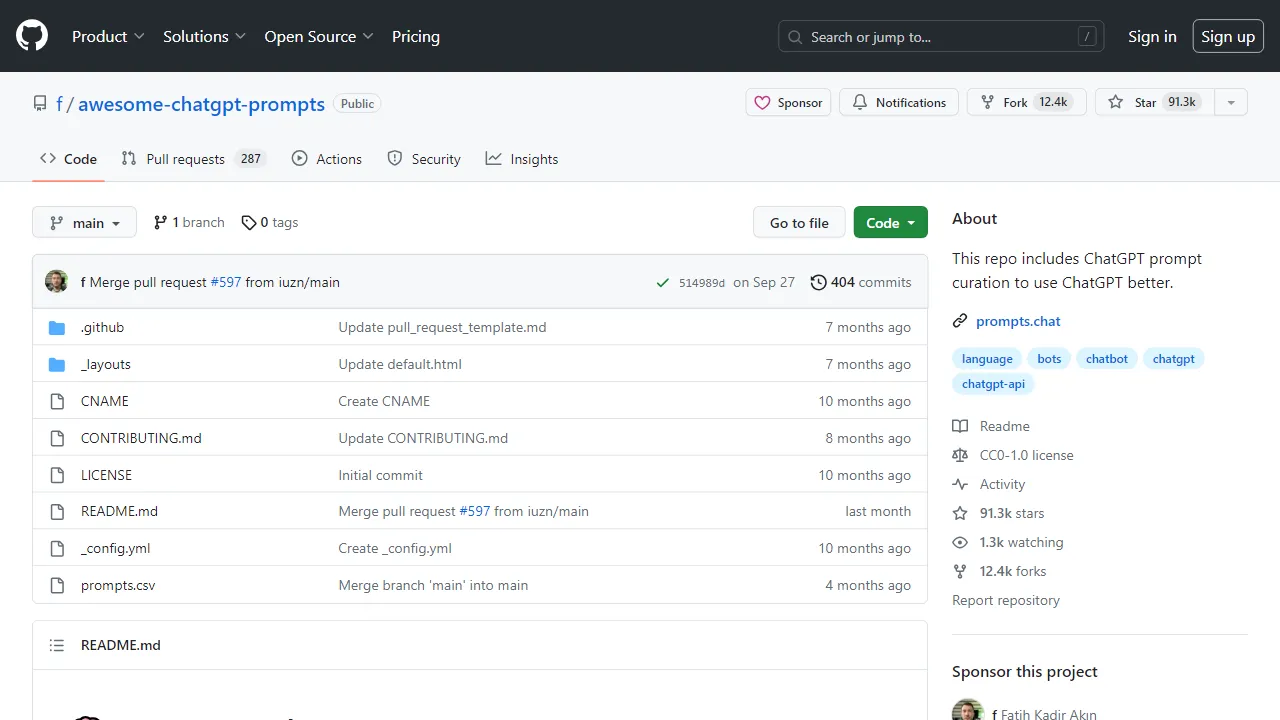The image size is (1280, 720).
Task: Click the CNAME file icon
Action: 57,402
